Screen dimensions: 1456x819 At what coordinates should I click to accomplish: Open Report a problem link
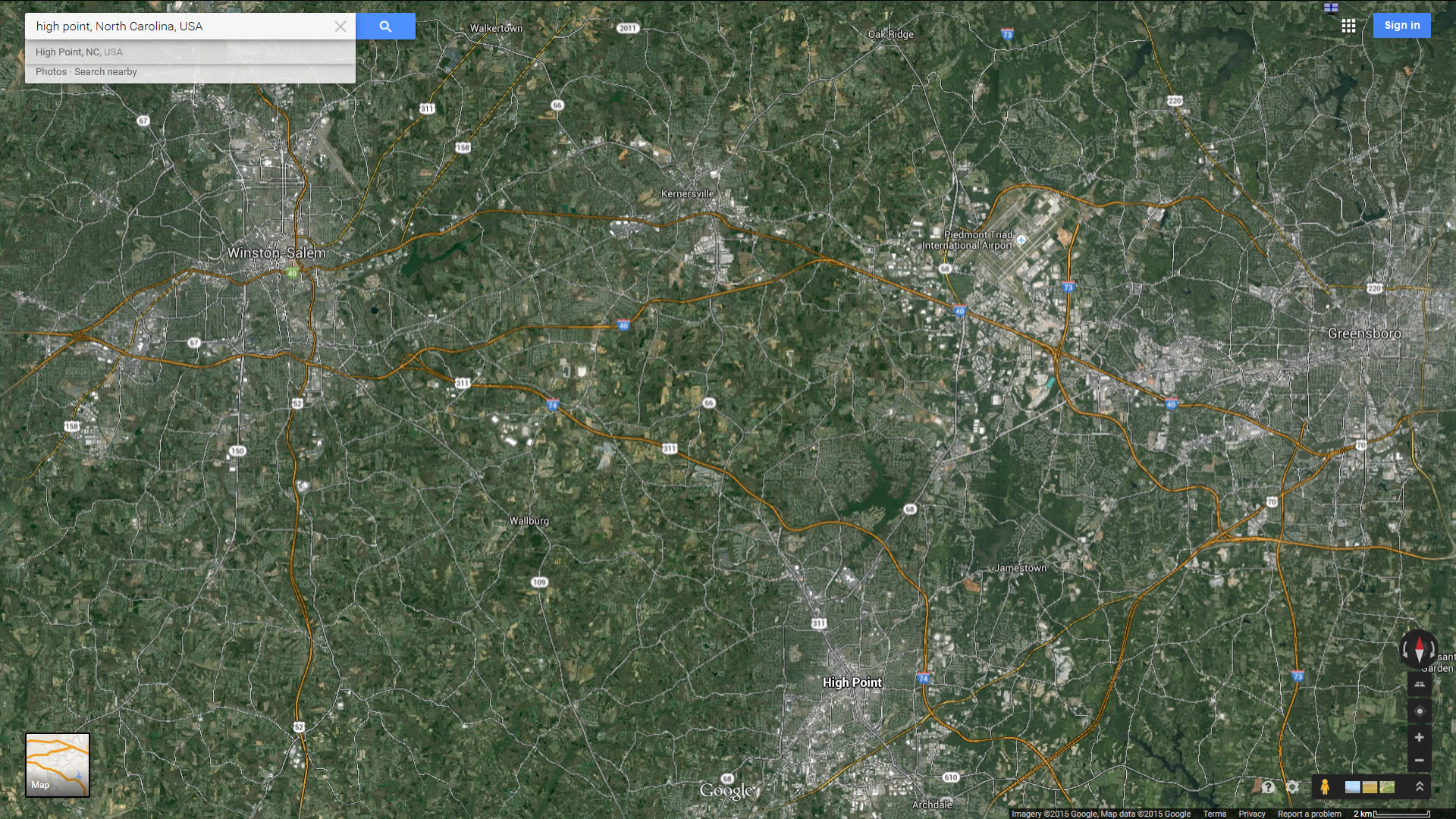pyautogui.click(x=1309, y=814)
